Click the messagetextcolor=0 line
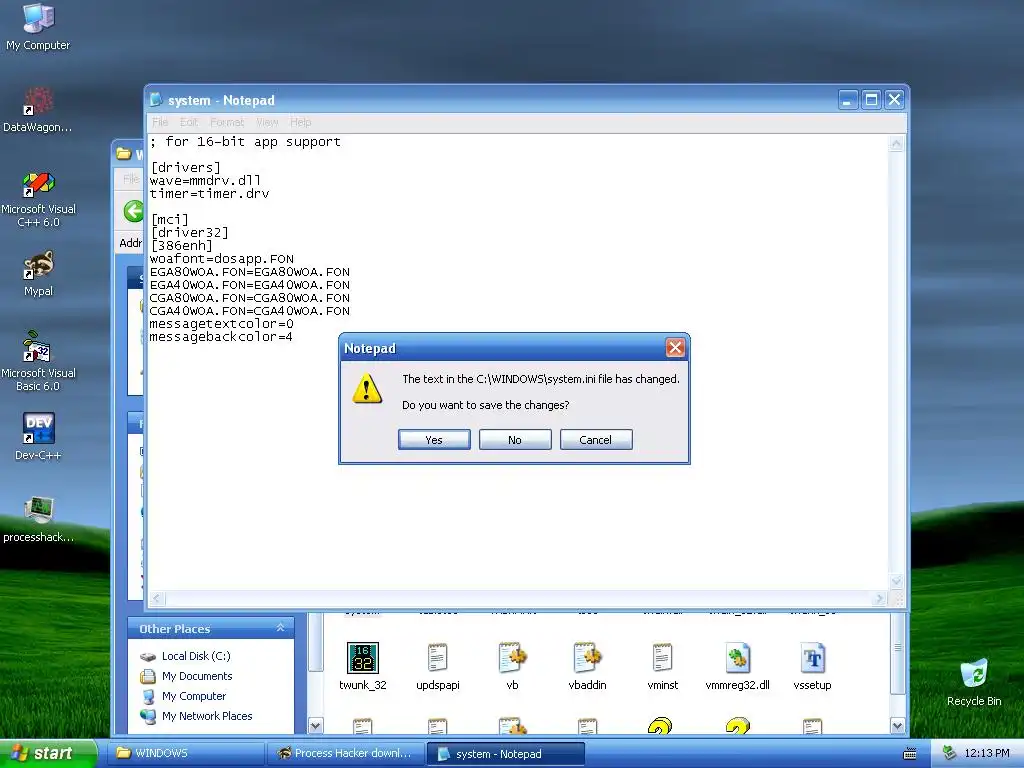The image size is (1024, 768). coord(221,324)
